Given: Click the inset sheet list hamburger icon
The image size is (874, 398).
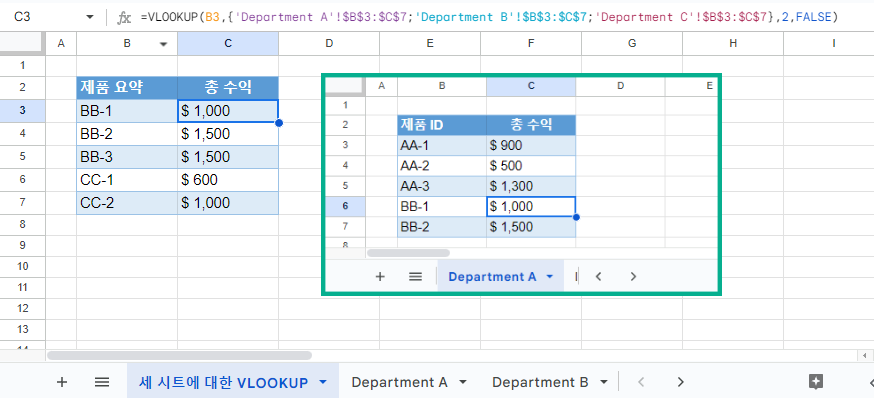Looking at the screenshot, I should point(415,276).
